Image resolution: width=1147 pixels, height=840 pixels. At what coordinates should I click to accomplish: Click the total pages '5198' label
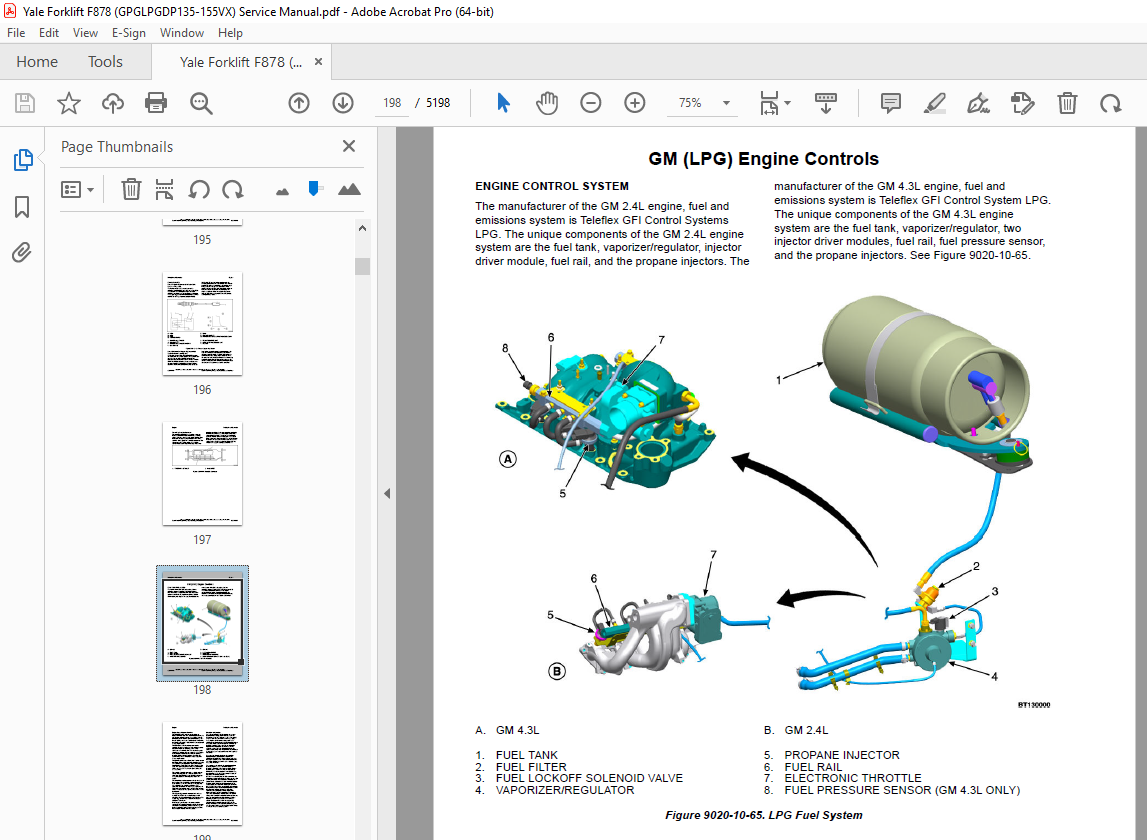coord(438,103)
